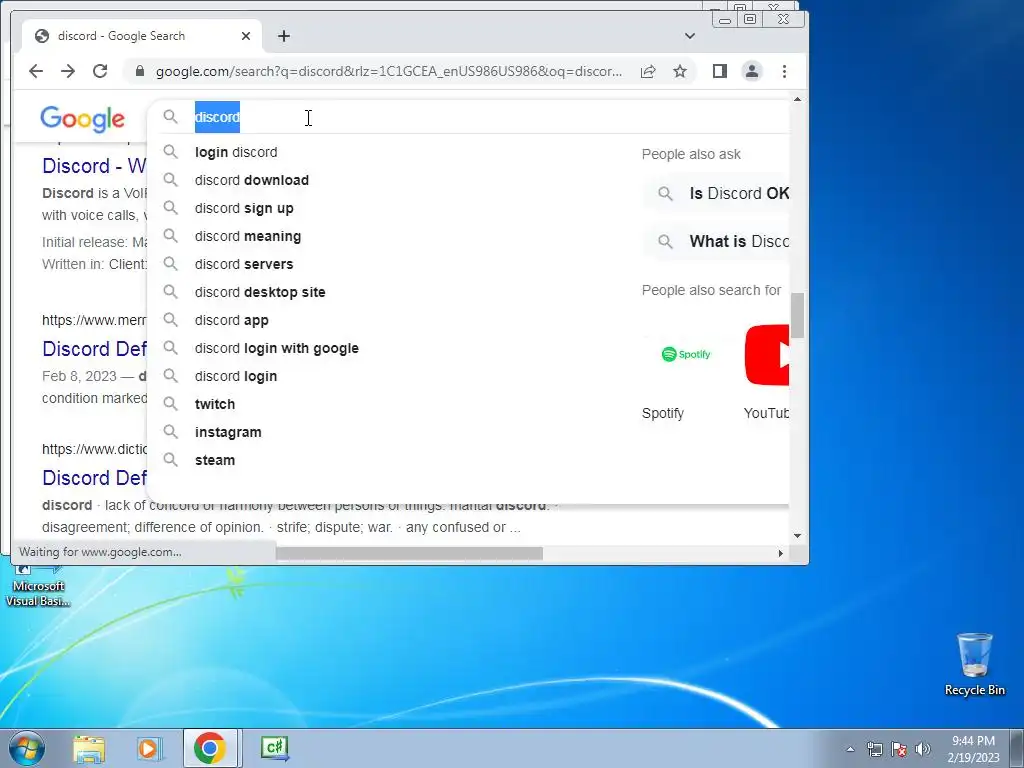Viewport: 1024px width, 768px height.
Task: Open the network tray icon
Action: [874, 749]
